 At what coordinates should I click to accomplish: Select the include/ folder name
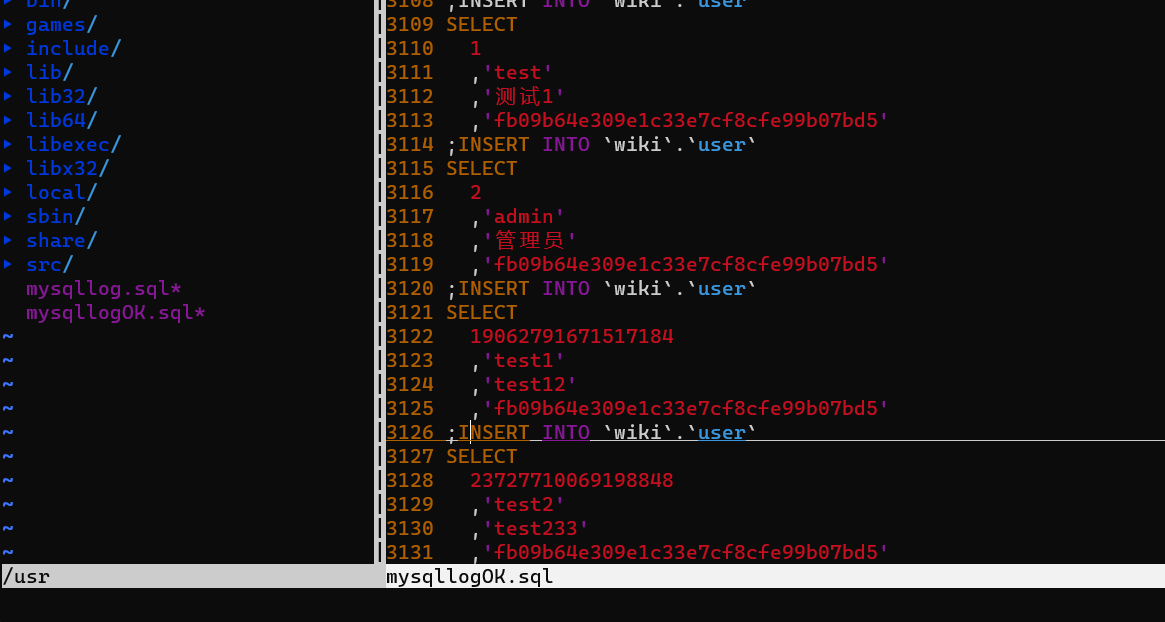coord(74,48)
